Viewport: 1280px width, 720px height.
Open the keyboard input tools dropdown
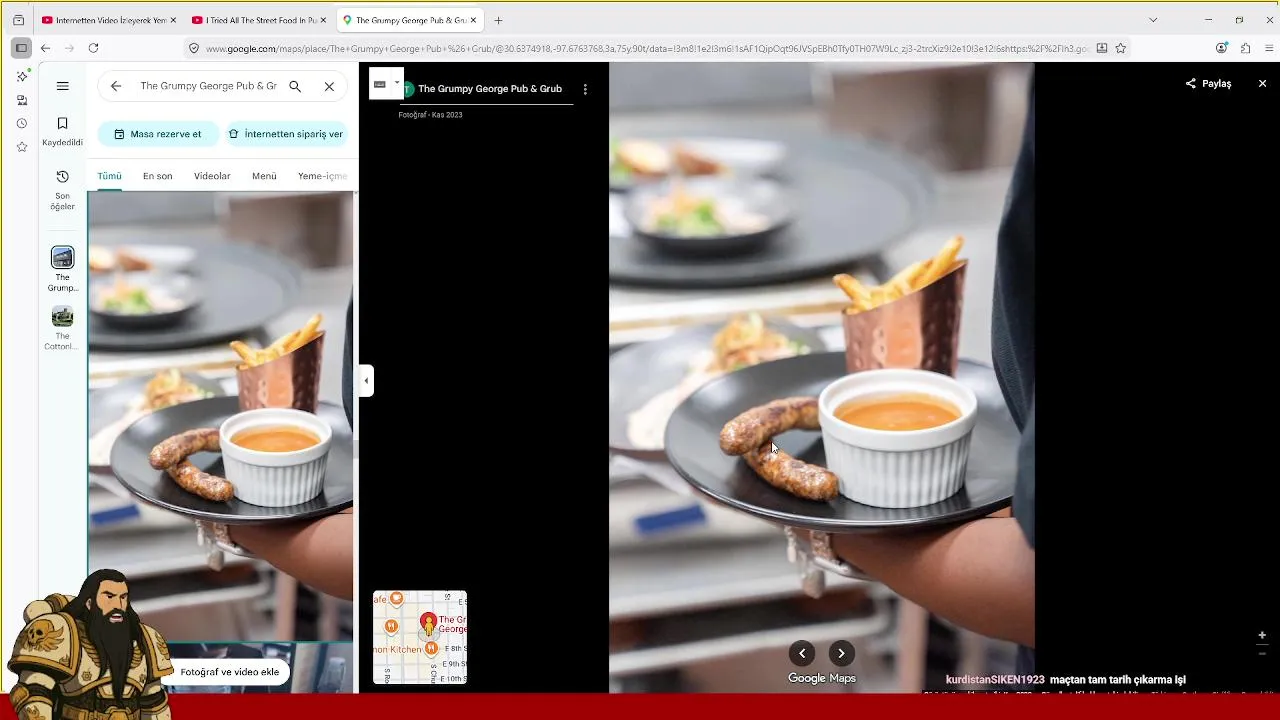click(x=397, y=83)
